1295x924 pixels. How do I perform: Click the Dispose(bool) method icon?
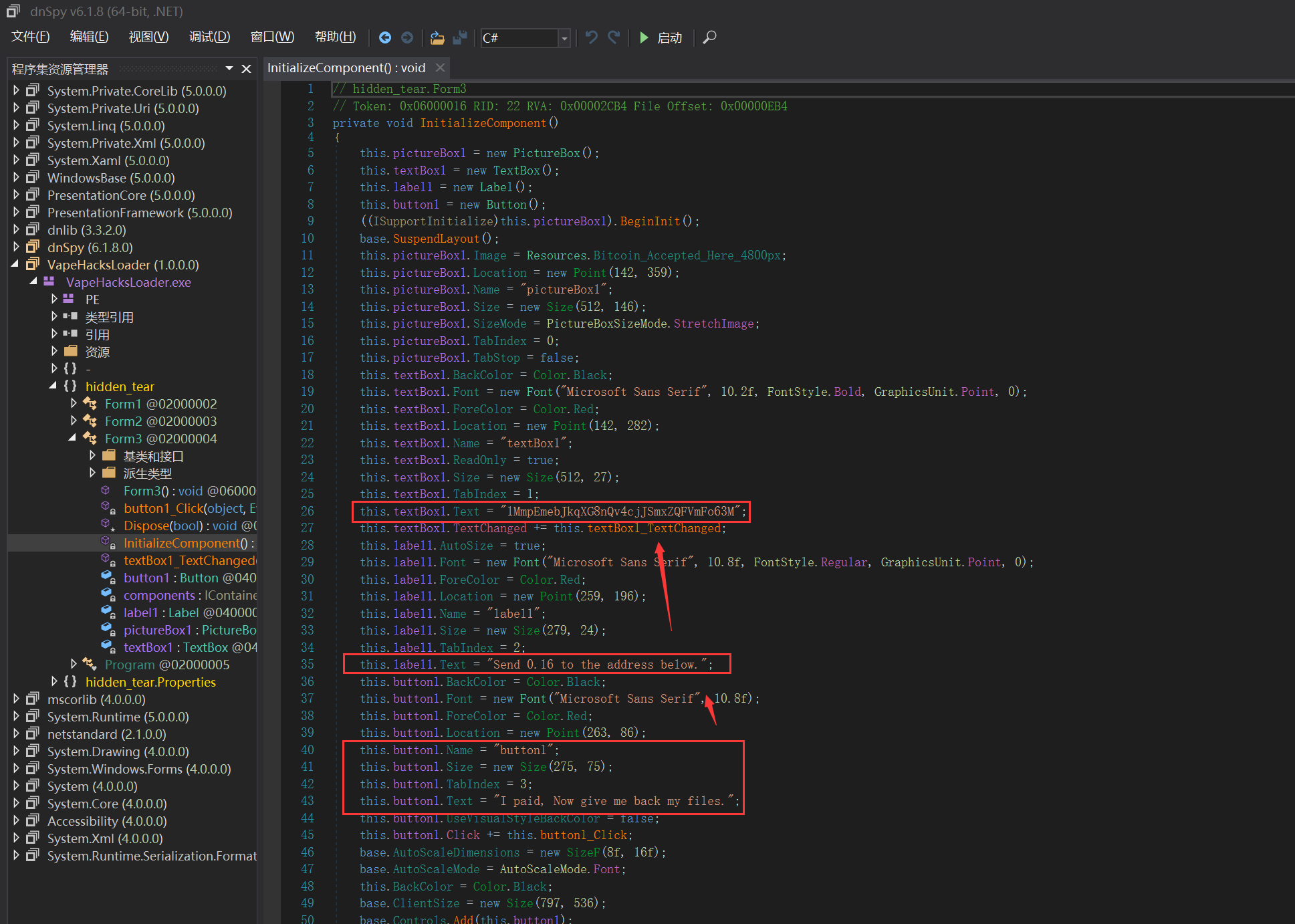coord(108,526)
